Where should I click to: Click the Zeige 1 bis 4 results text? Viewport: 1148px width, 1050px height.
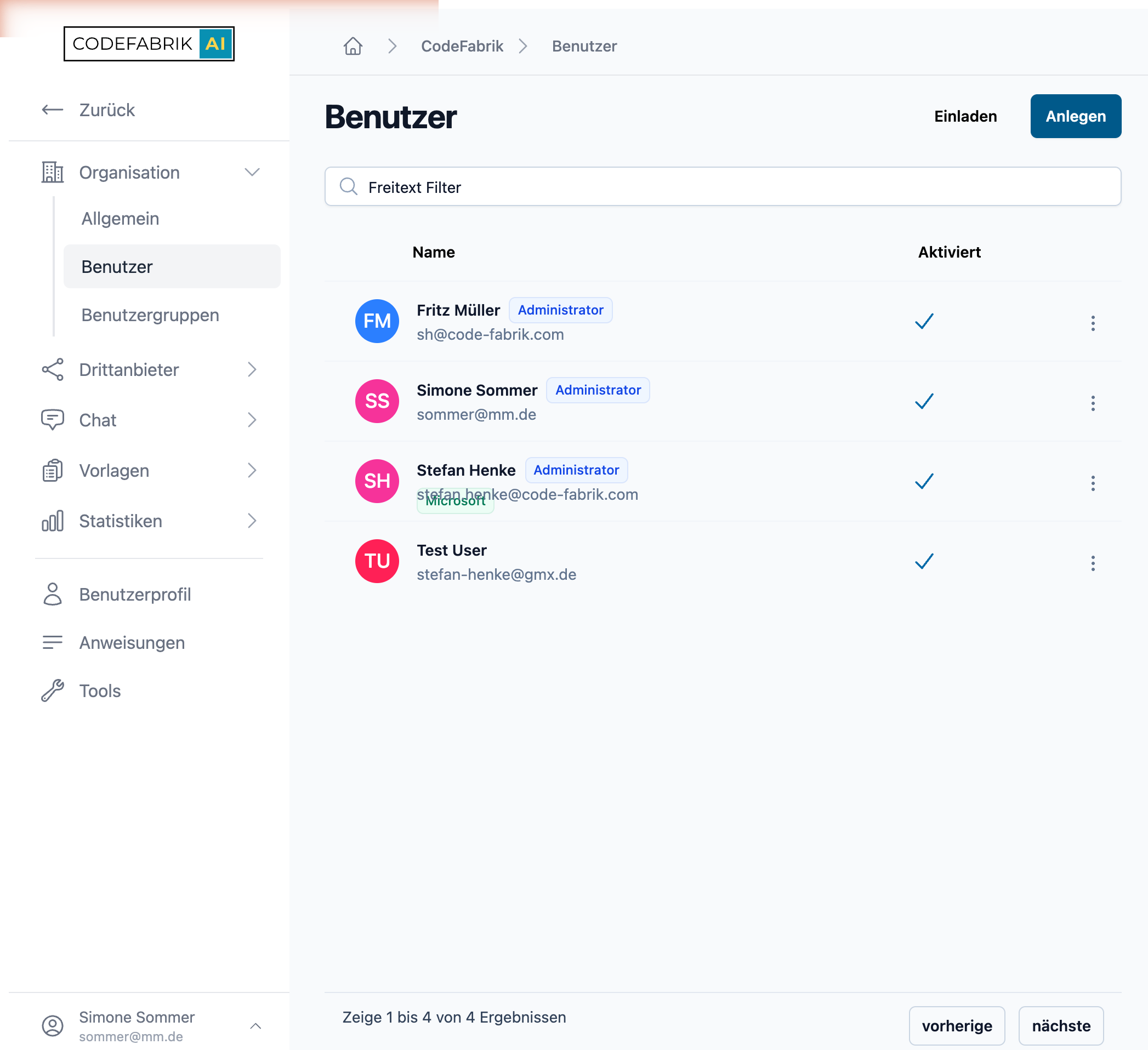coord(454,1018)
